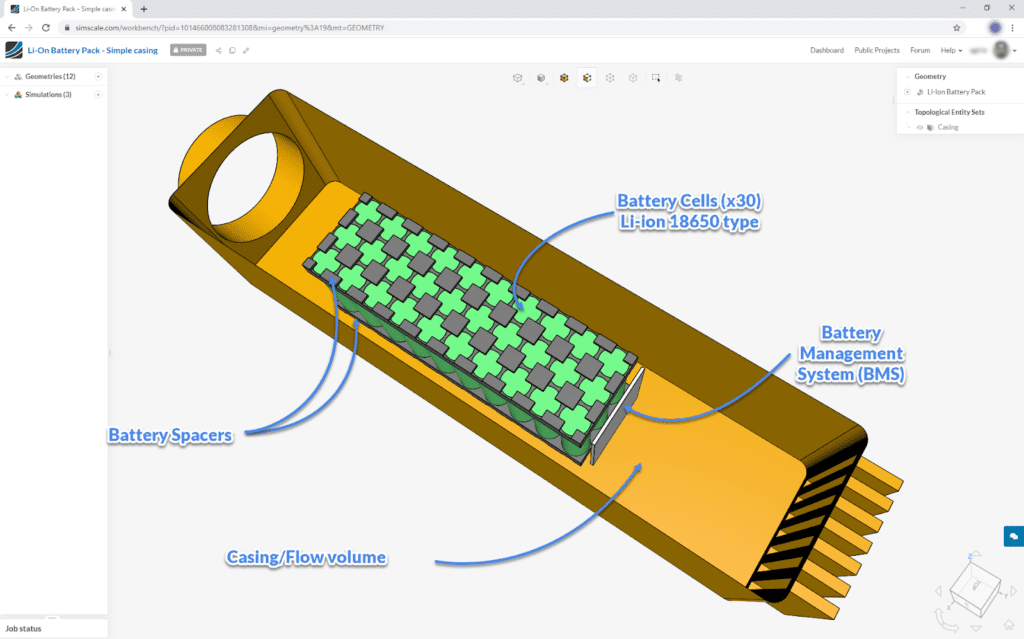
Task: Select the shaded geometry rendering mode icon
Action: [541, 77]
